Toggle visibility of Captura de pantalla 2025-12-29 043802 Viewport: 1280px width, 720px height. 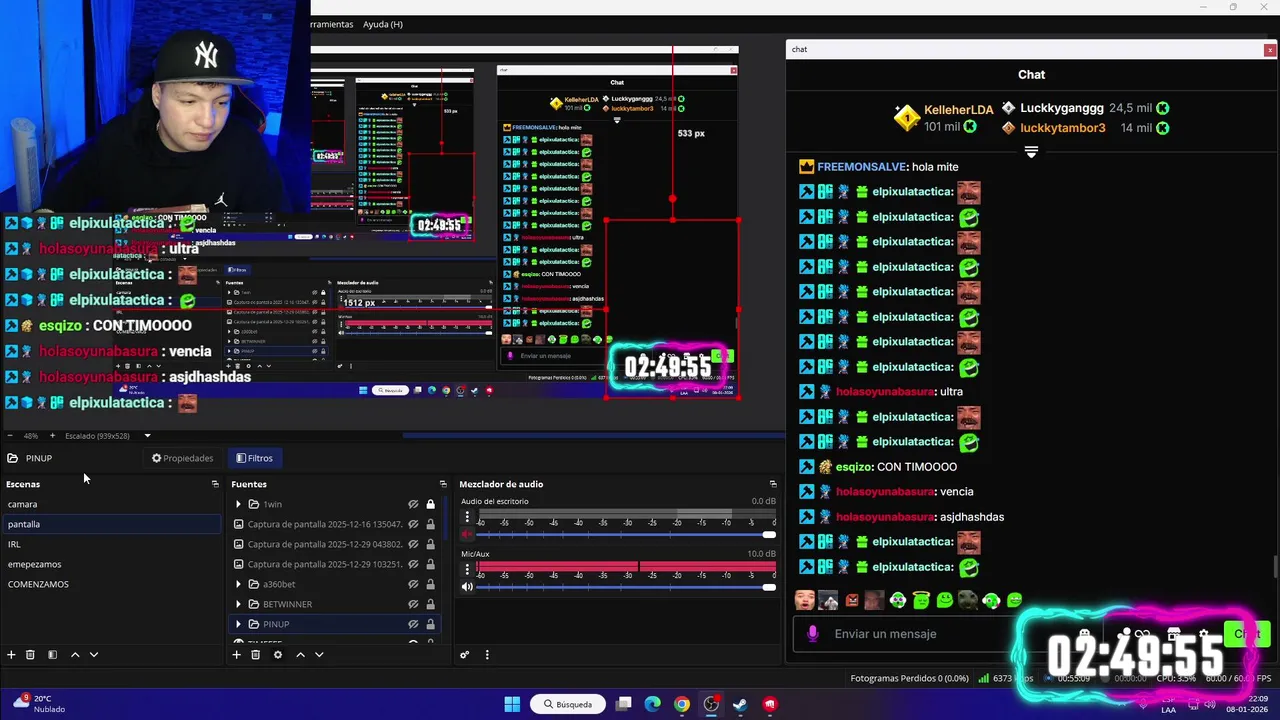click(413, 544)
